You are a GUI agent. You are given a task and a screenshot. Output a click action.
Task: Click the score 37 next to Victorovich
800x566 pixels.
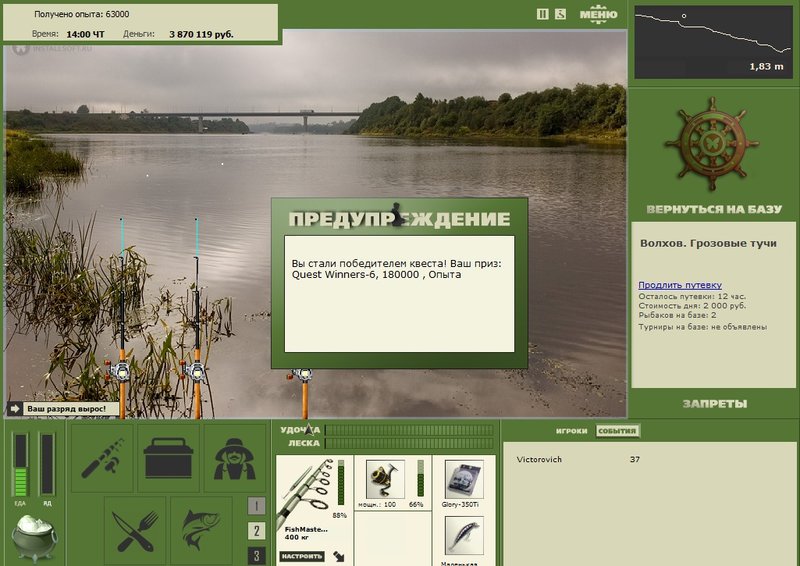point(635,459)
